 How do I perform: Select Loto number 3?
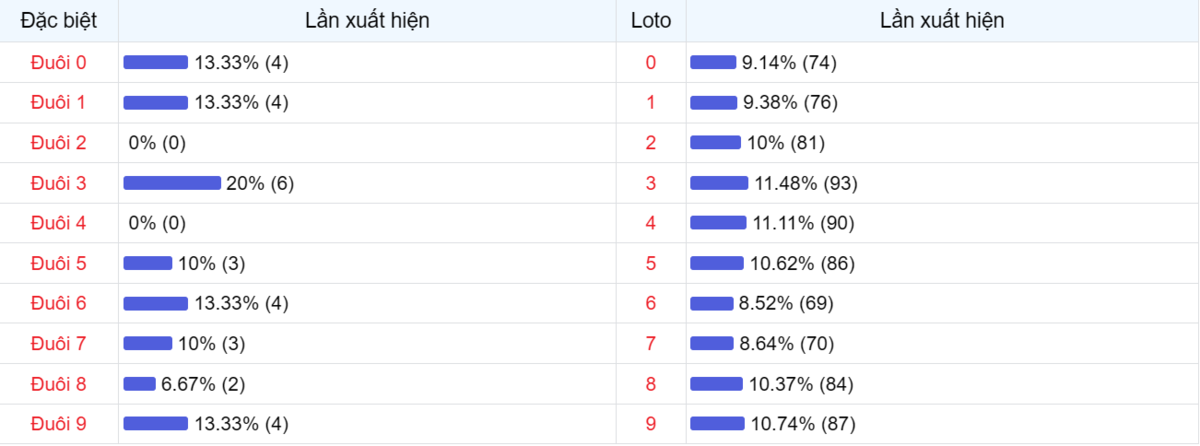pyautogui.click(x=651, y=183)
